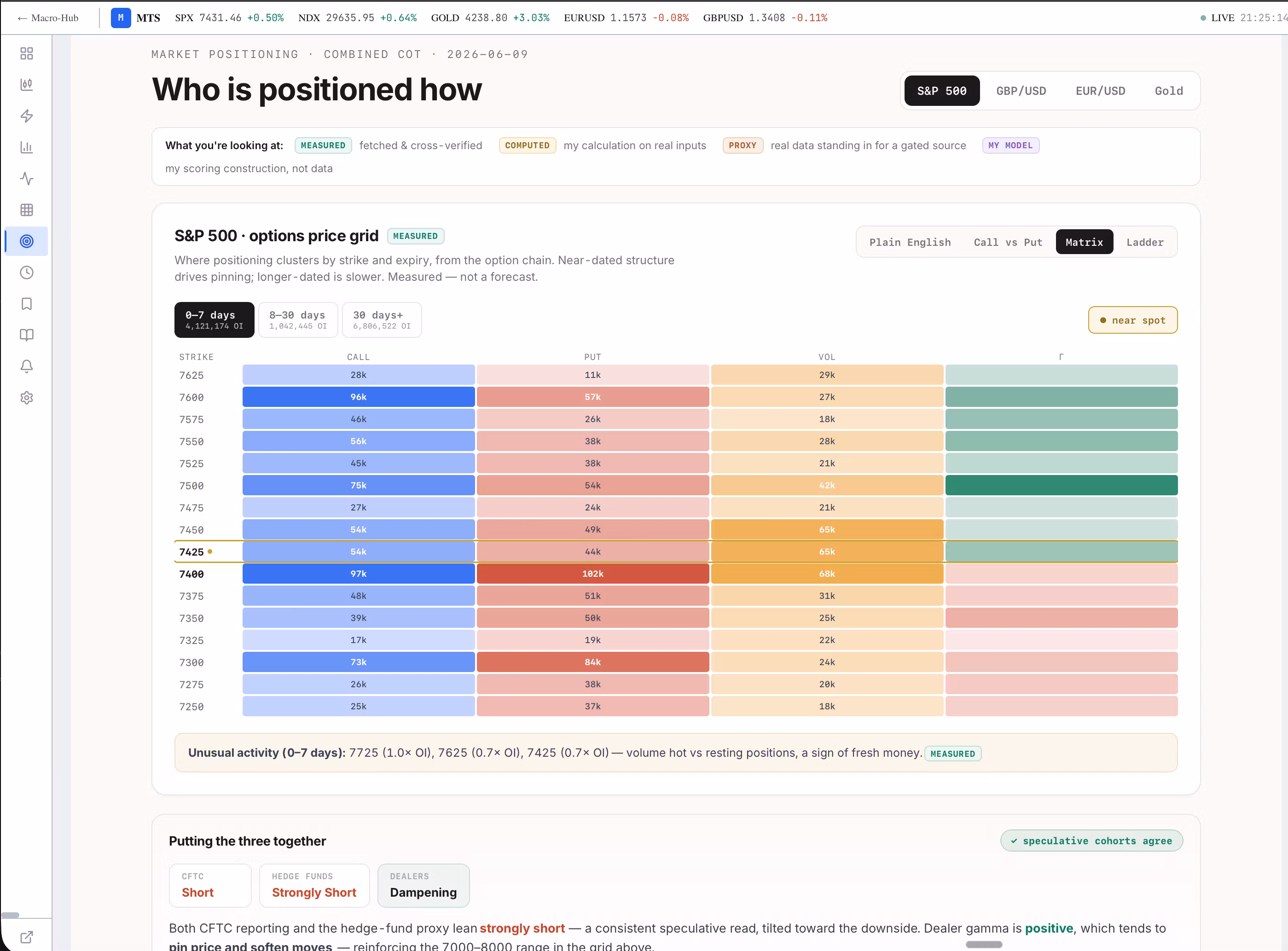Click the GBPUSD 1.3408 ticker

[x=765, y=18]
